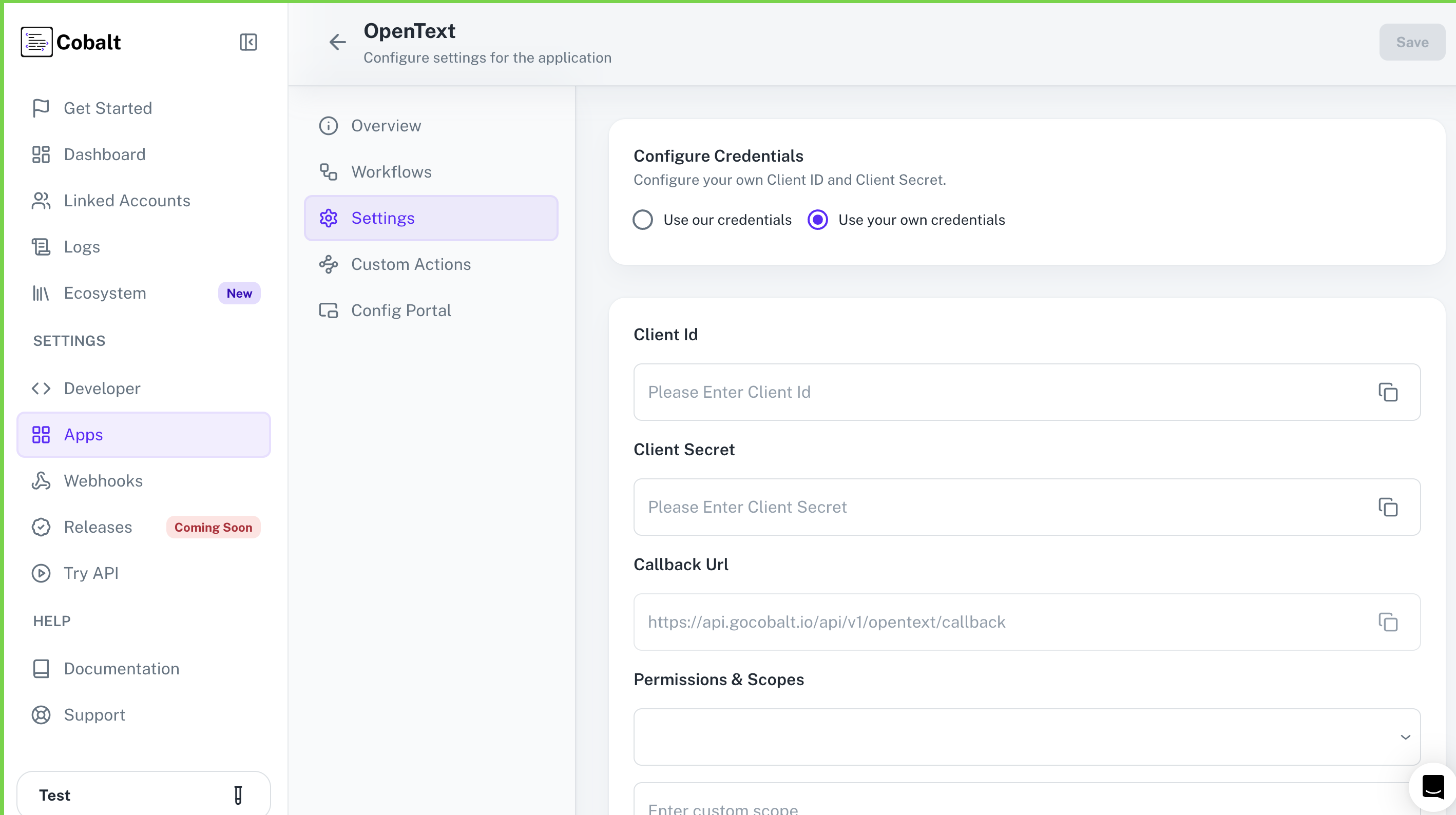Click the Try API play icon
The width and height of the screenshot is (1456, 815).
[x=40, y=573]
